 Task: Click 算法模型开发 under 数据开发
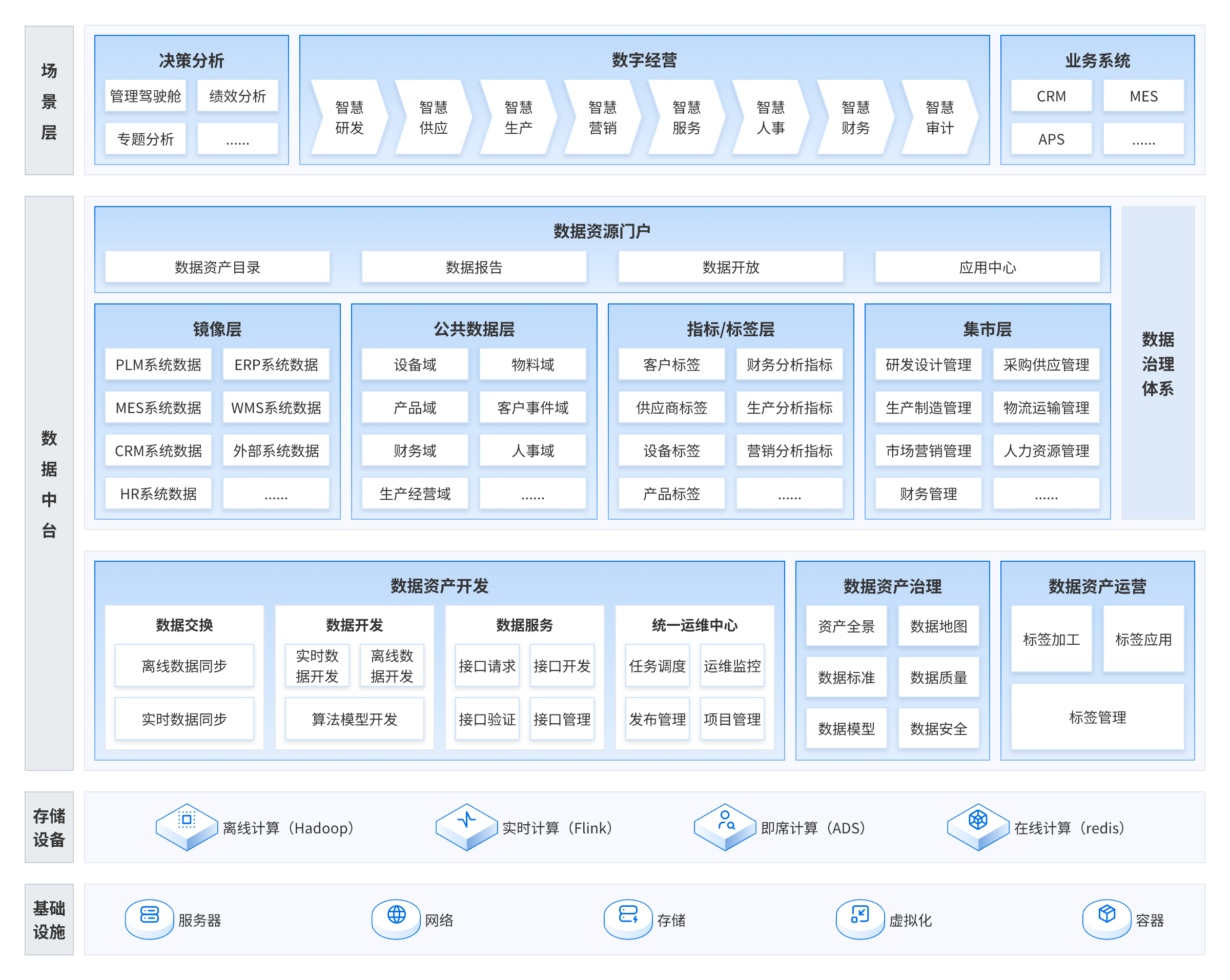click(x=354, y=719)
